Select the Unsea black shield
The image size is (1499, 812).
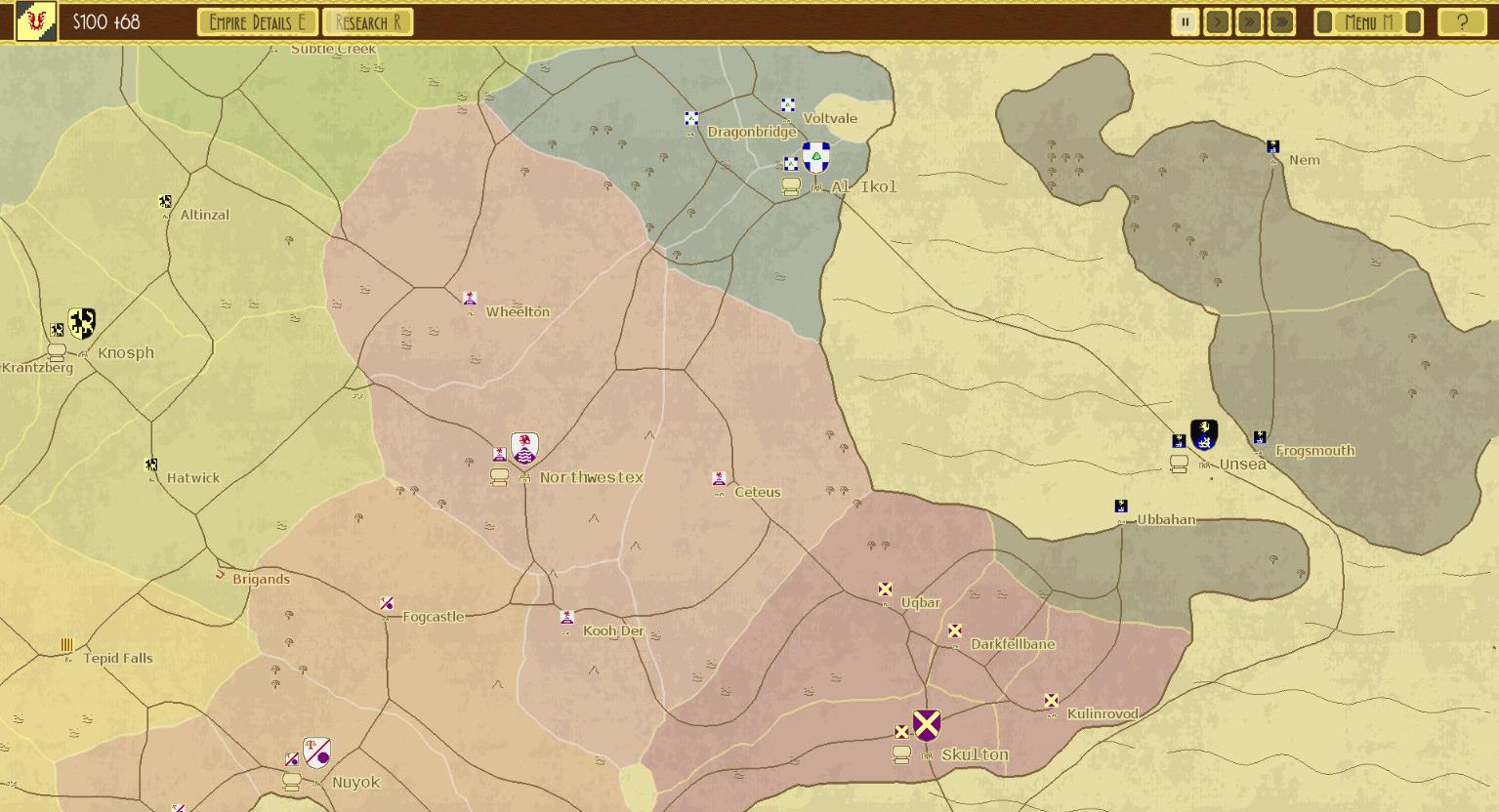pyautogui.click(x=1204, y=434)
